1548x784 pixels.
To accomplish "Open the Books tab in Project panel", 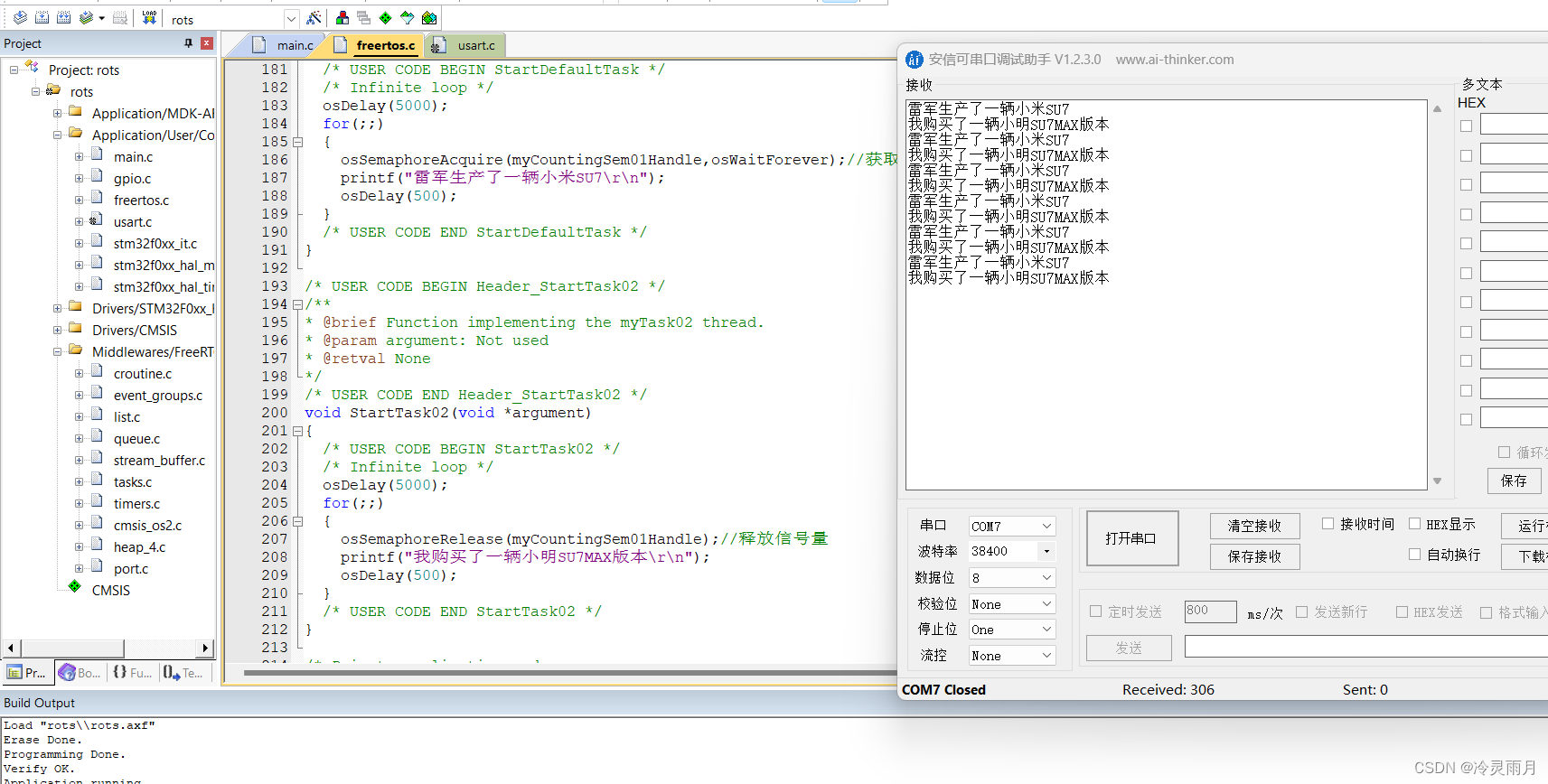I will pos(80,672).
